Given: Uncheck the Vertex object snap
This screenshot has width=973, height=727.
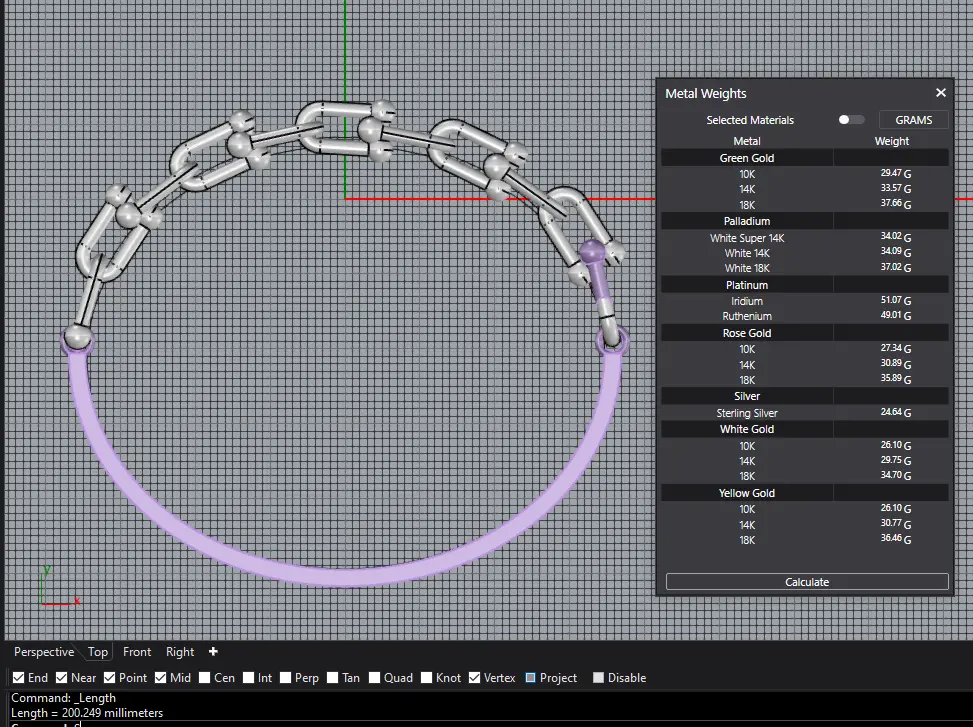Looking at the screenshot, I should [x=475, y=678].
